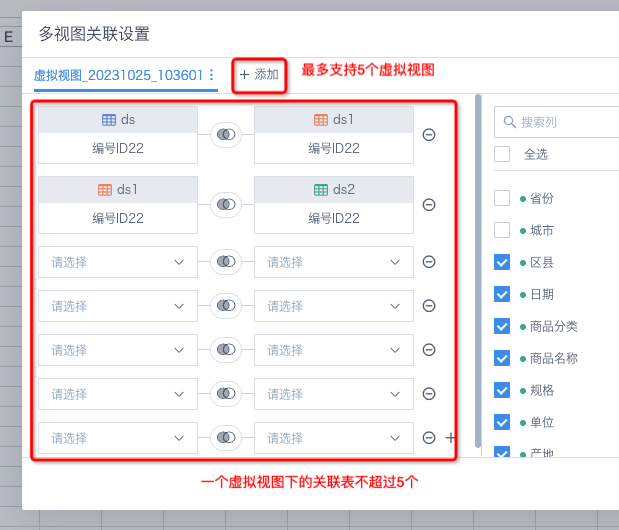
Task: Select the ds1 编号ID22 field box in first row
Action: coord(334,135)
